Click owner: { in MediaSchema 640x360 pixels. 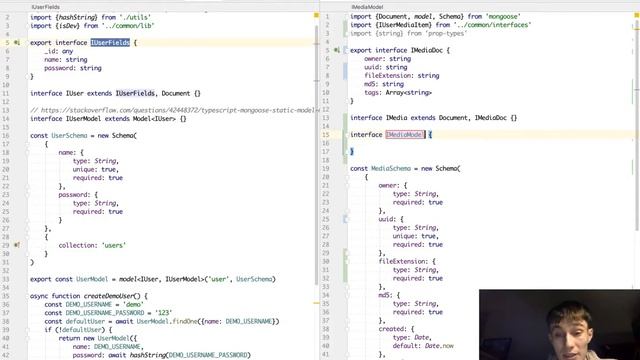pyautogui.click(x=393, y=185)
